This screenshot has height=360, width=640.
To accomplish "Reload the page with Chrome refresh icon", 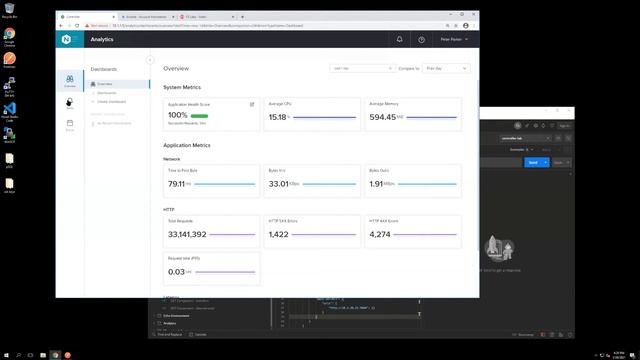I will pos(77,26).
